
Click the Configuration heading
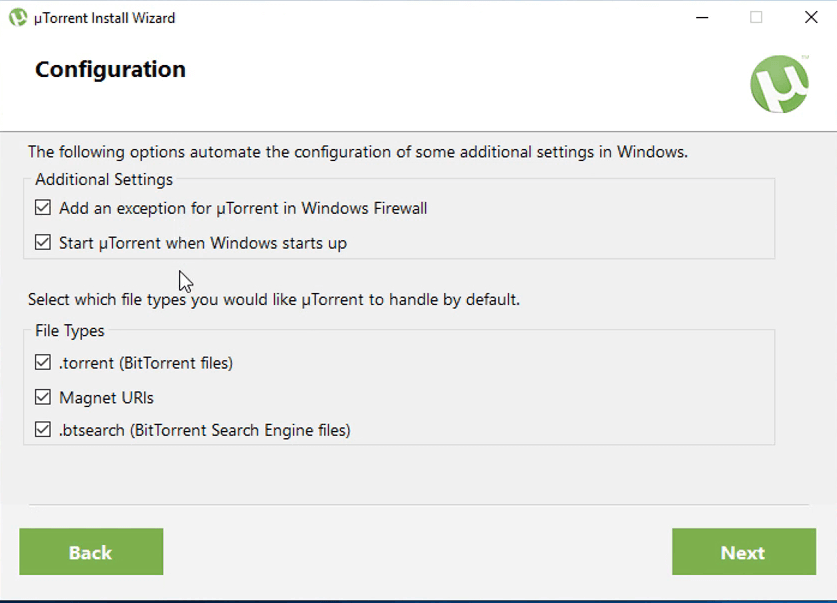110,69
